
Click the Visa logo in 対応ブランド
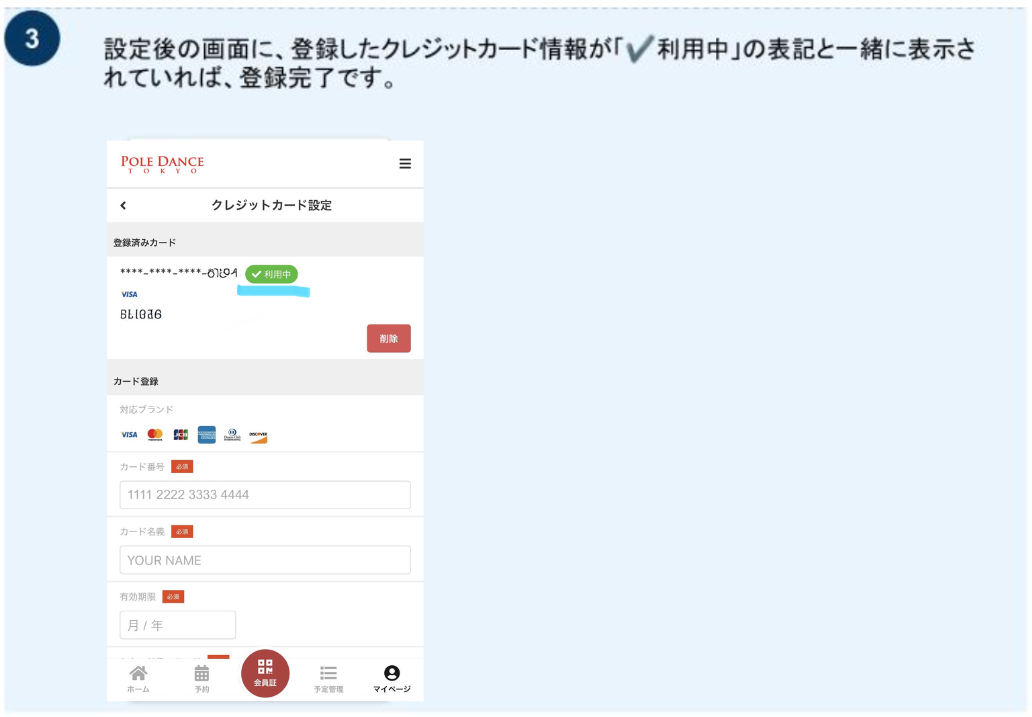129,435
